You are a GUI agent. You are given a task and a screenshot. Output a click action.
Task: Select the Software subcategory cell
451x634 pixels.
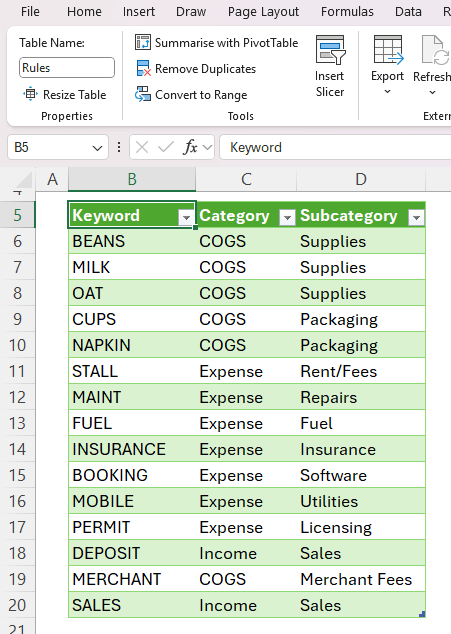click(x=361, y=475)
